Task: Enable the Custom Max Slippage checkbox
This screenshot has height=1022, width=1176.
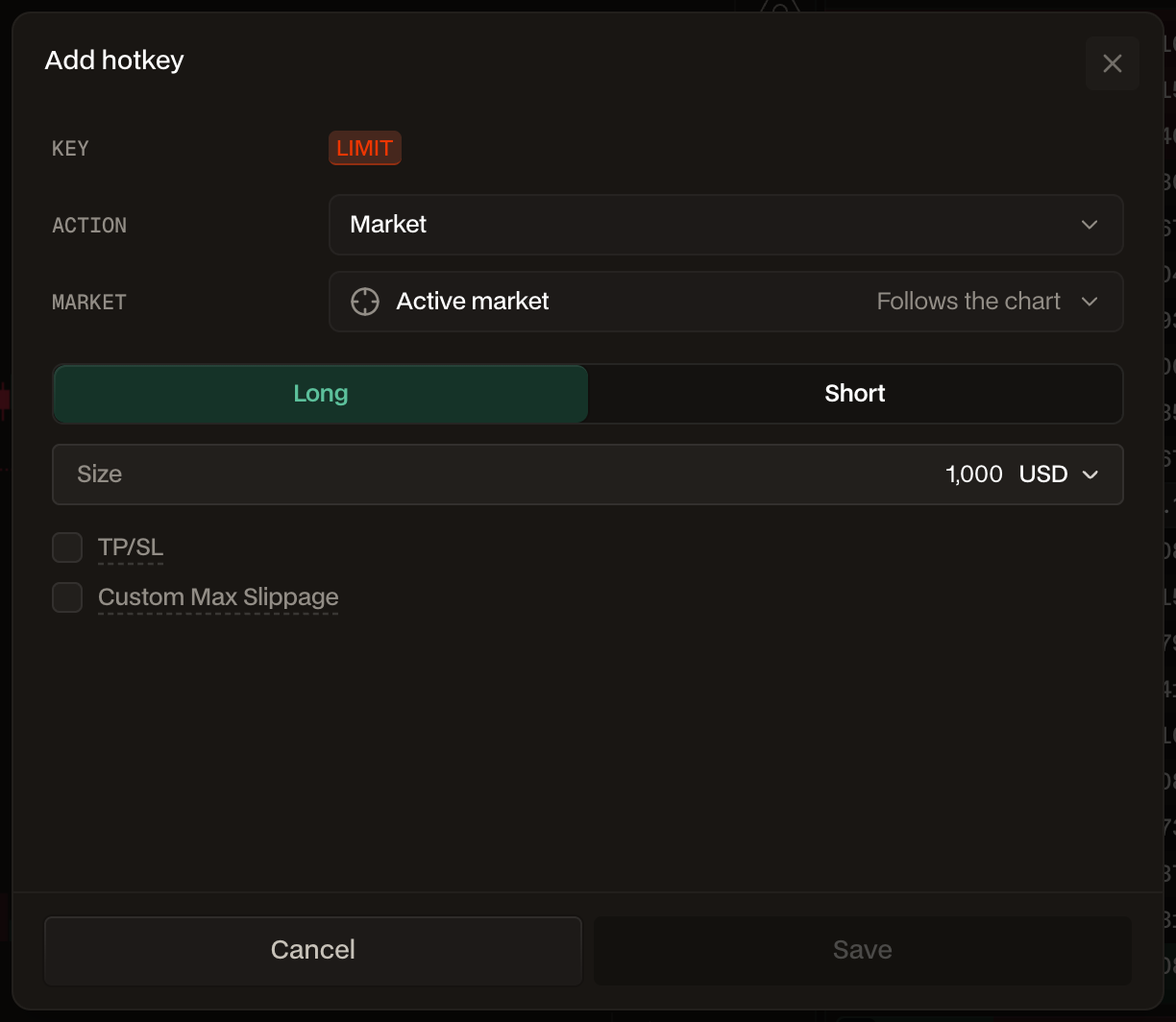Action: 67,597
